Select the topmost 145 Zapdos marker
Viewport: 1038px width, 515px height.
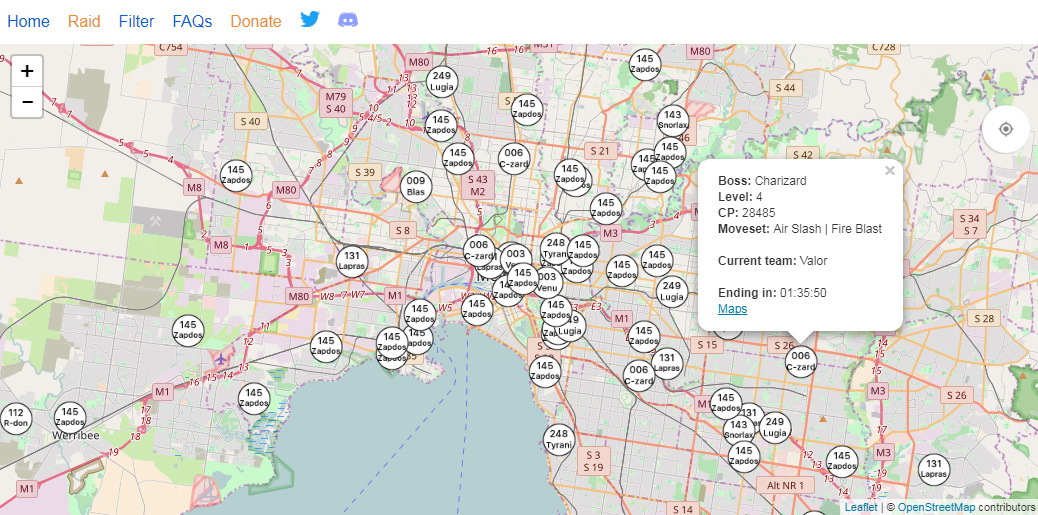(x=645, y=64)
